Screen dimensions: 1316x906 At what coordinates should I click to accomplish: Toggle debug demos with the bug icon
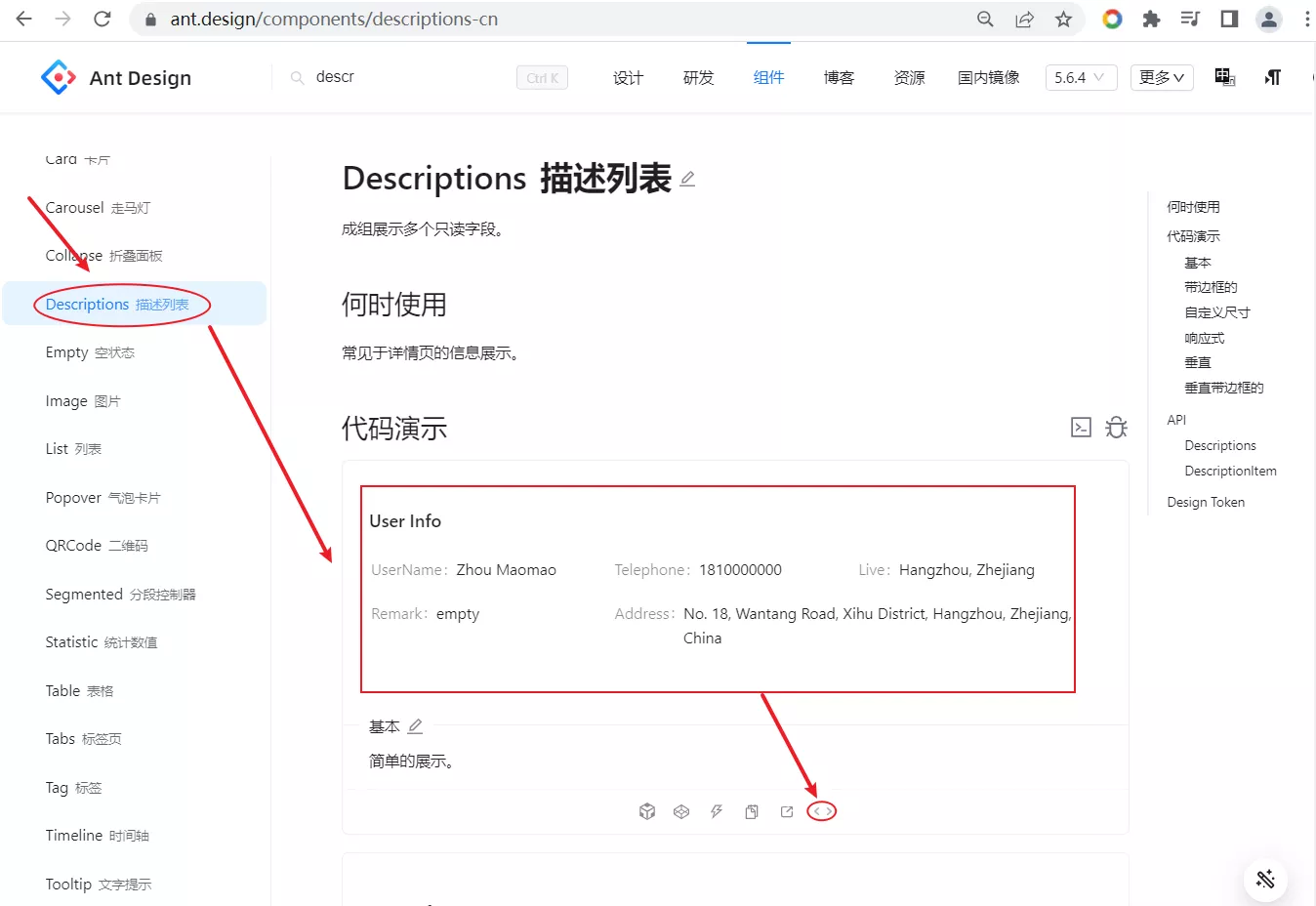tap(1116, 427)
